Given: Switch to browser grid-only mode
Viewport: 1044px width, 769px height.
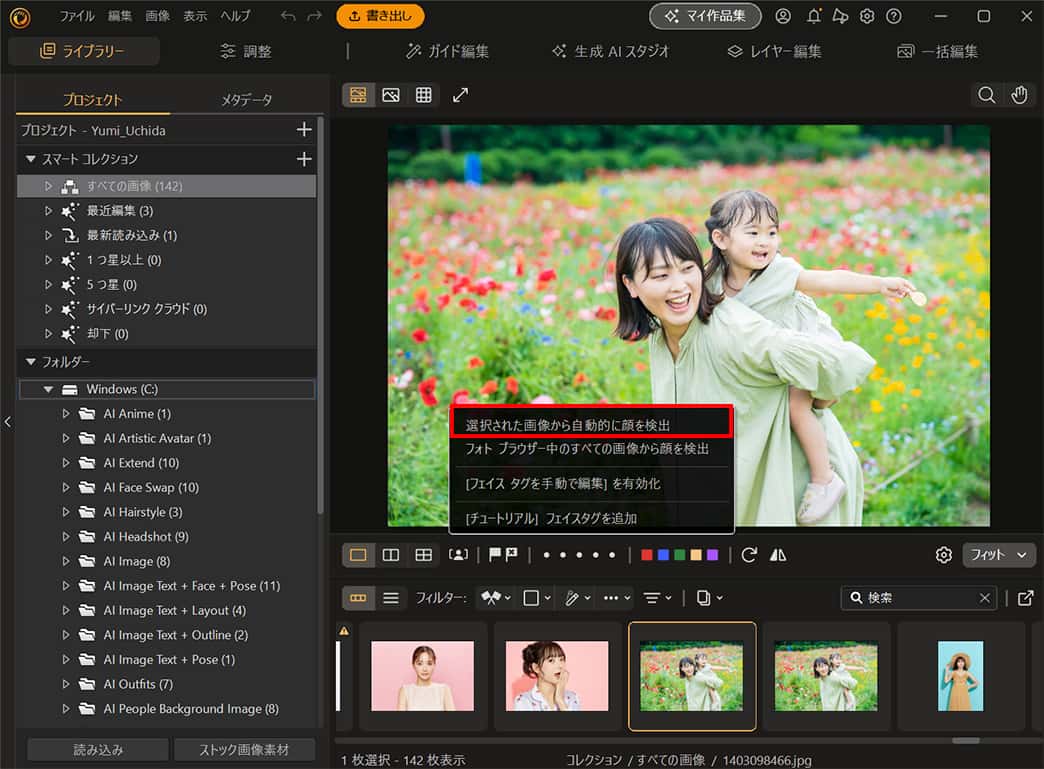Looking at the screenshot, I should click(x=423, y=95).
